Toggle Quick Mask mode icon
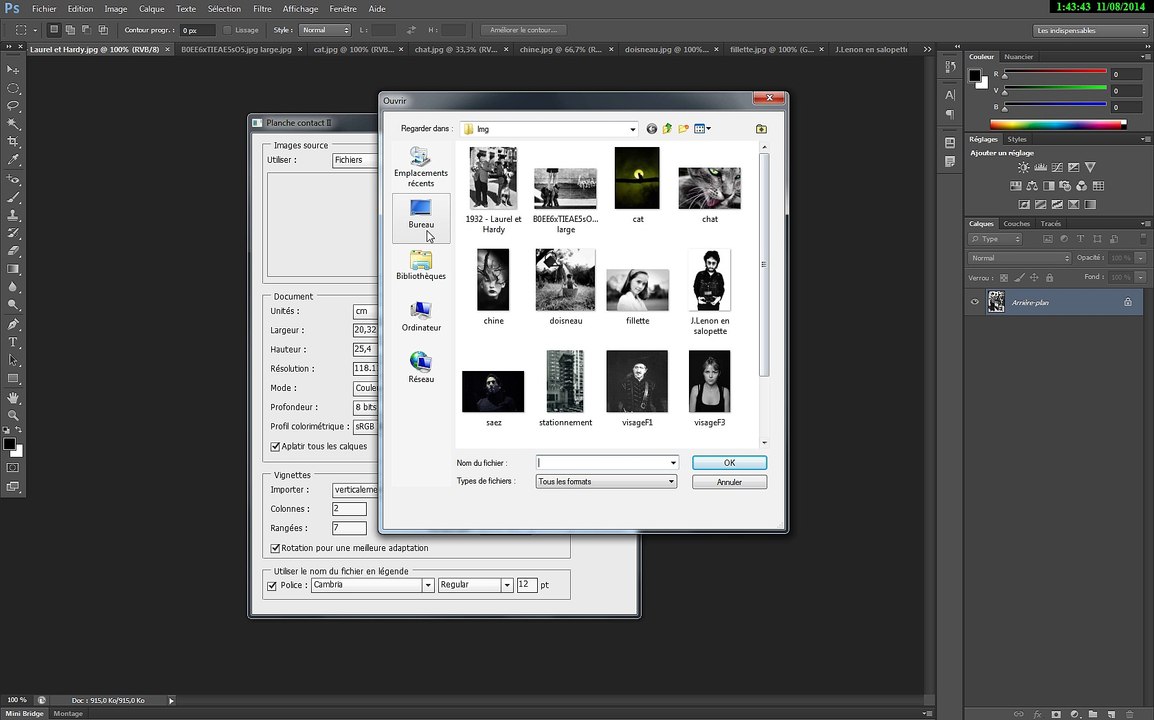This screenshot has width=1154, height=720. [x=13, y=467]
